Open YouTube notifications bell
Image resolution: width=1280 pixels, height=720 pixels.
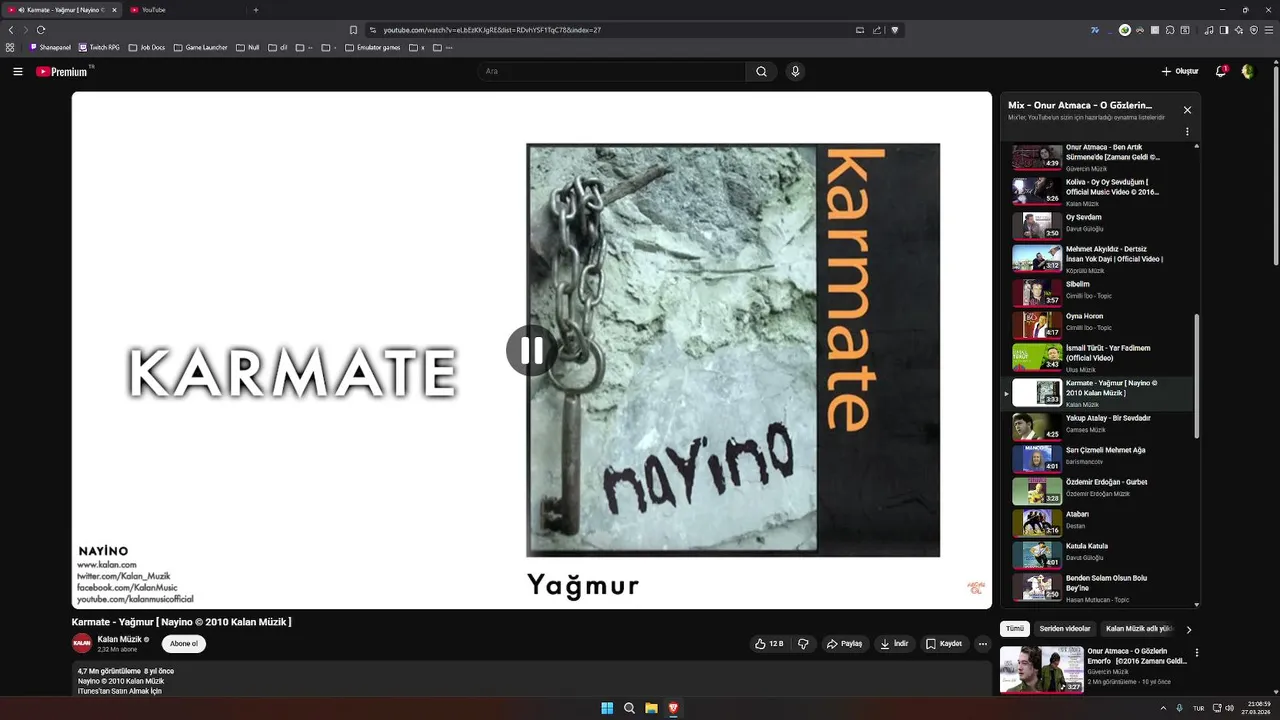pyautogui.click(x=1221, y=71)
